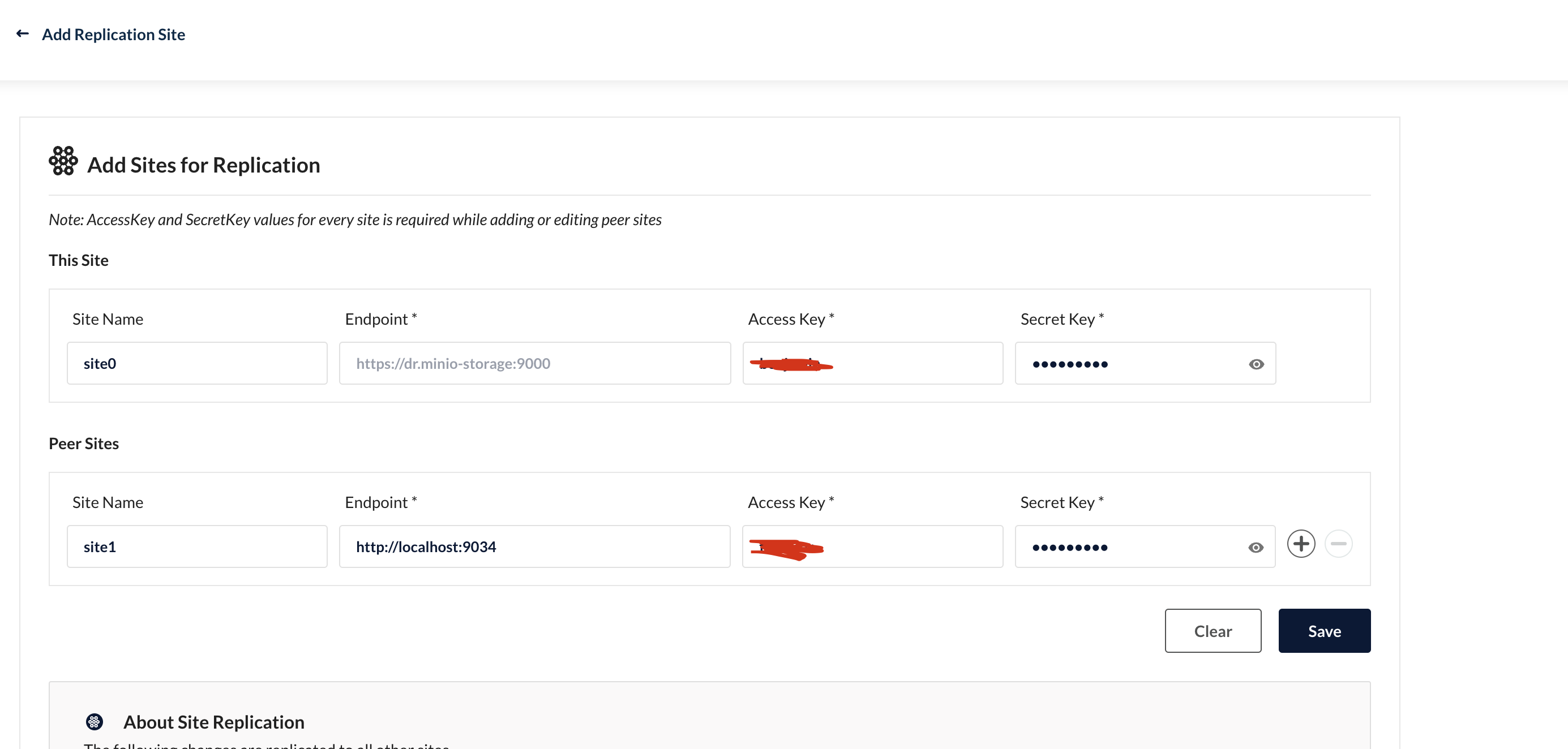This screenshot has width=1568, height=749.
Task: Clear the replication site form
Action: [1213, 630]
